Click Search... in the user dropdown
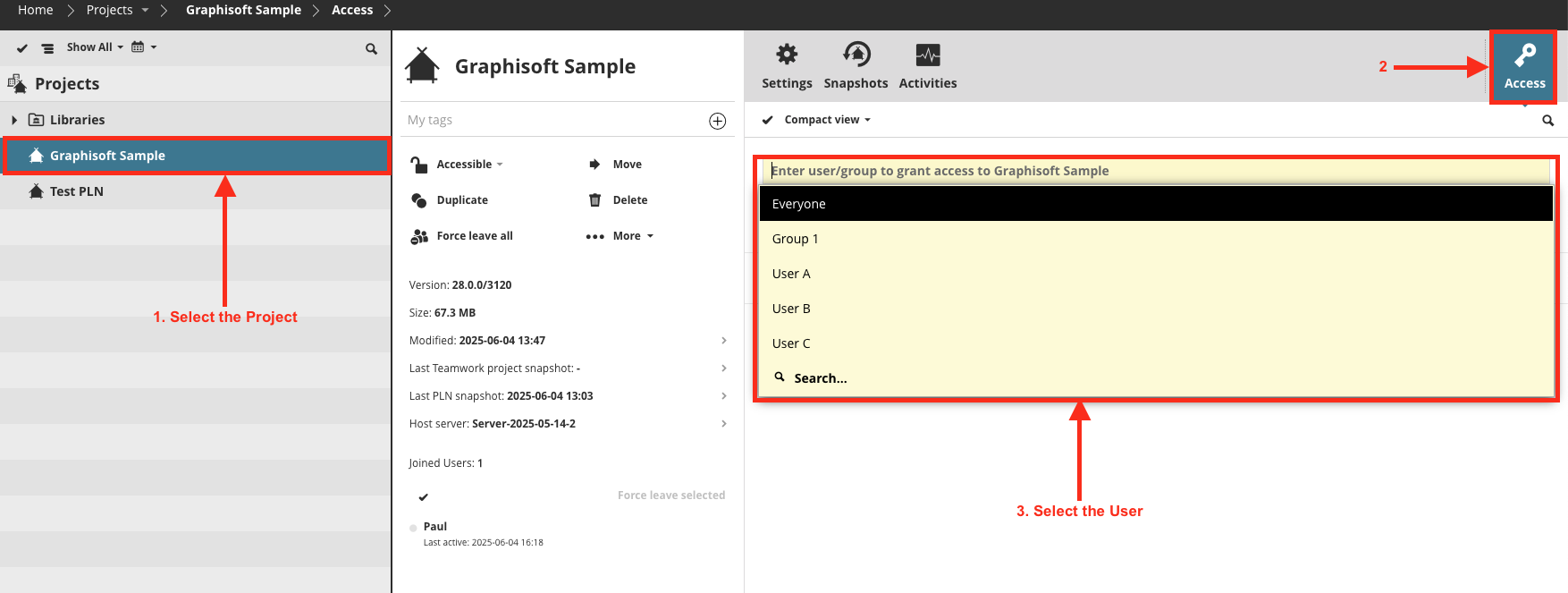The width and height of the screenshot is (1568, 593). [x=1156, y=378]
